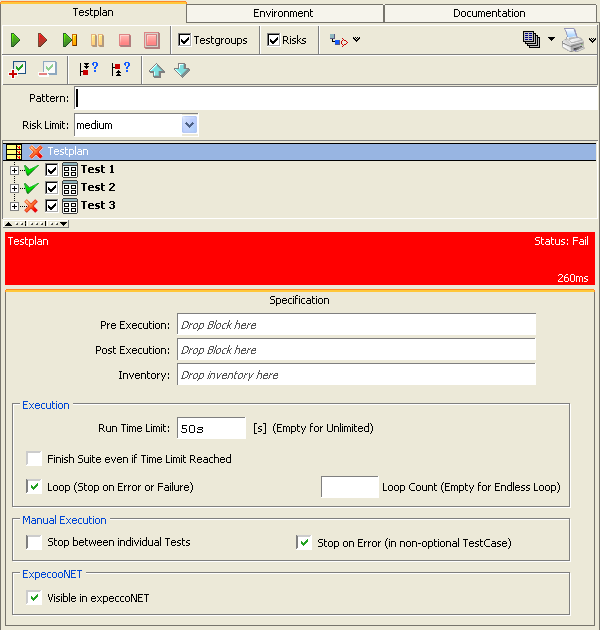Open the Documentation tab
Screen dimensions: 600x630
pyautogui.click(x=489, y=13)
